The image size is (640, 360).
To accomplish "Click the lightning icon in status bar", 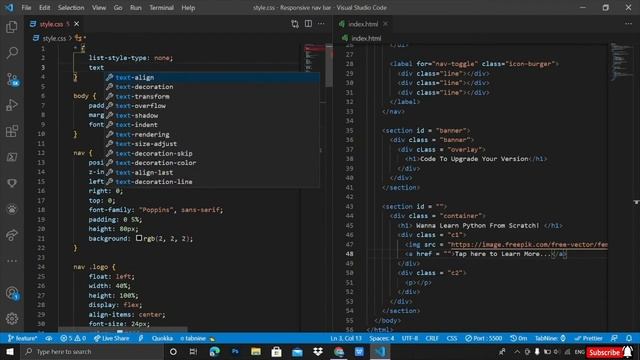I will (141, 338).
